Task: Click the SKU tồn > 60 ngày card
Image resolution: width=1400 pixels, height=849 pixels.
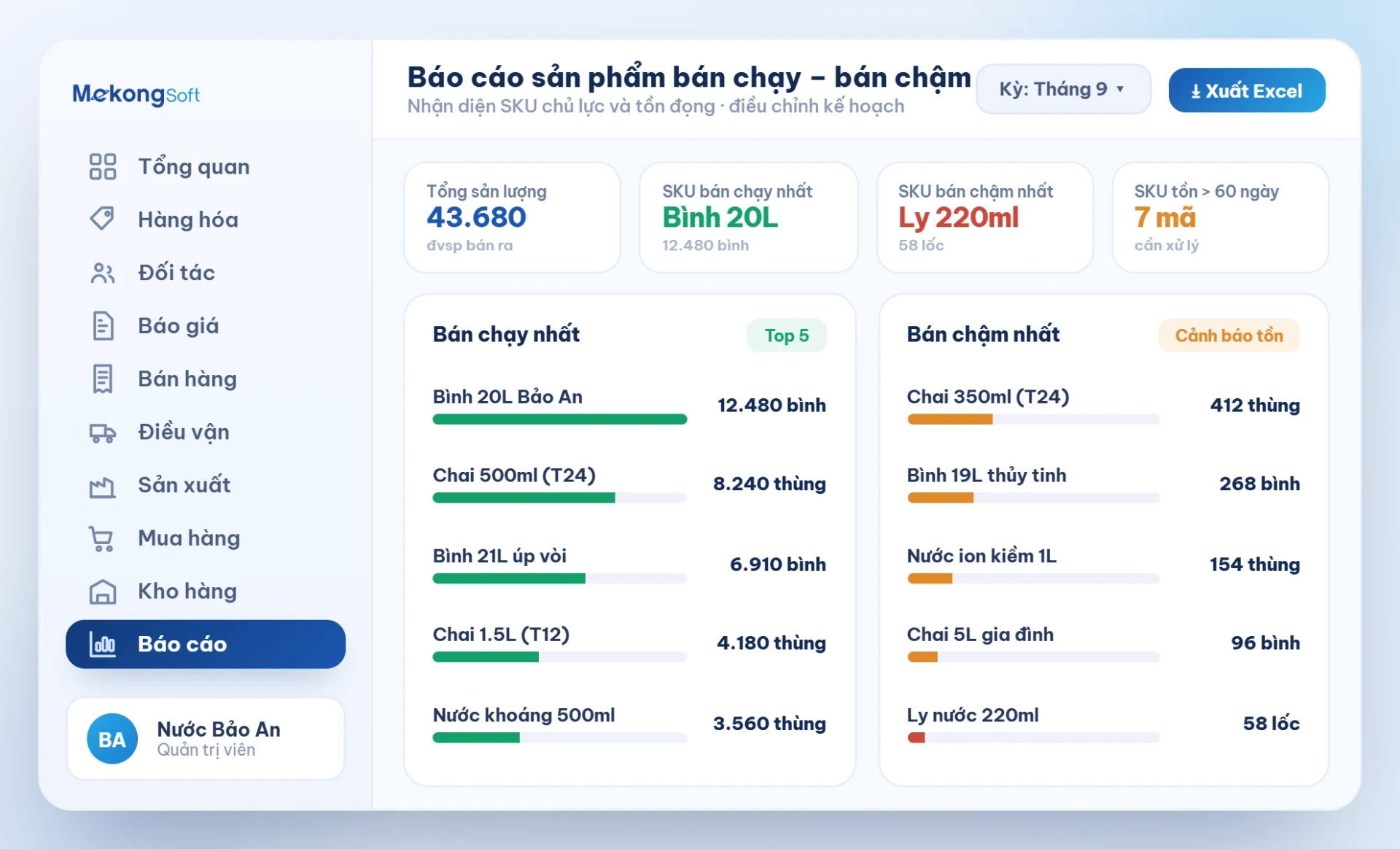Action: coord(1220,217)
